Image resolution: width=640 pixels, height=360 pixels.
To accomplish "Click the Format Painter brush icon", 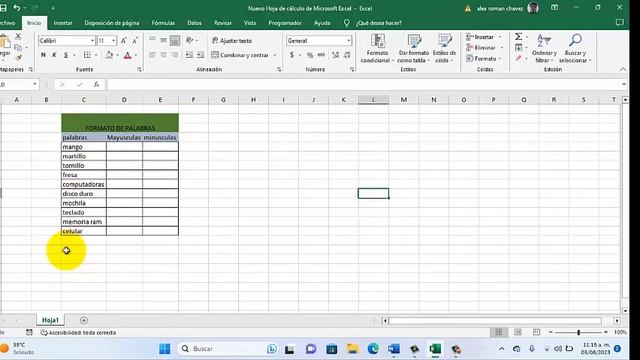I will [x=18, y=58].
